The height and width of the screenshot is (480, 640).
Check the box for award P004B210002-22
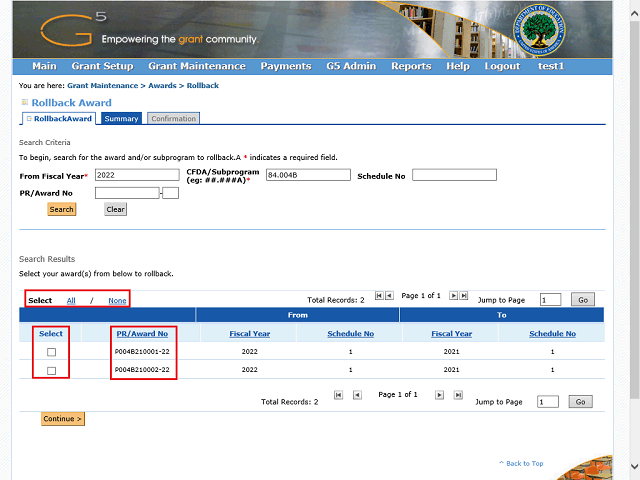[x=51, y=371]
